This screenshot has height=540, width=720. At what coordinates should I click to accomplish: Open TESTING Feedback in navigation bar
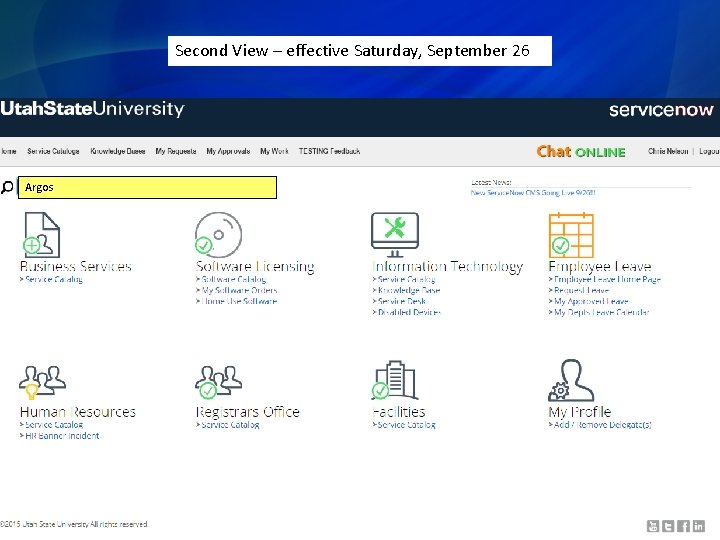coord(329,151)
